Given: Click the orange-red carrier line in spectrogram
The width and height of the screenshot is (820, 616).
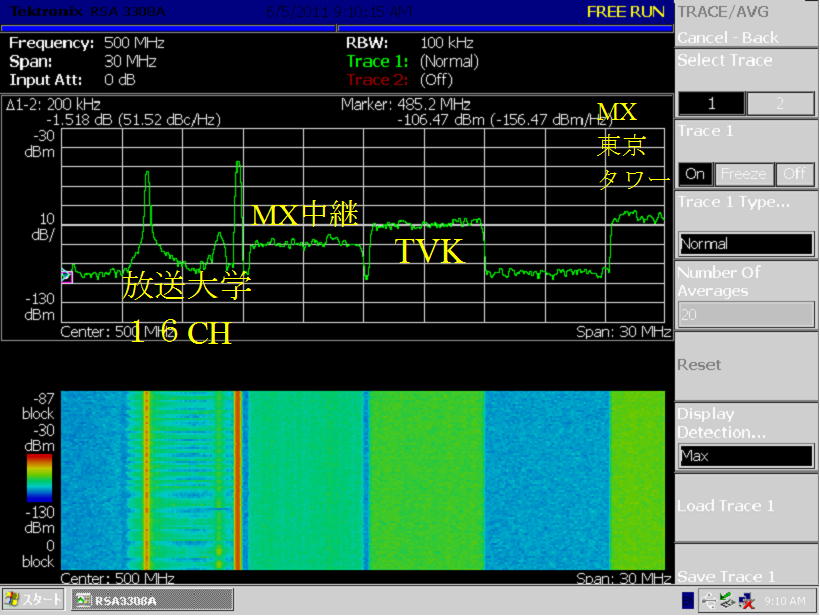Looking at the screenshot, I should click(x=237, y=480).
